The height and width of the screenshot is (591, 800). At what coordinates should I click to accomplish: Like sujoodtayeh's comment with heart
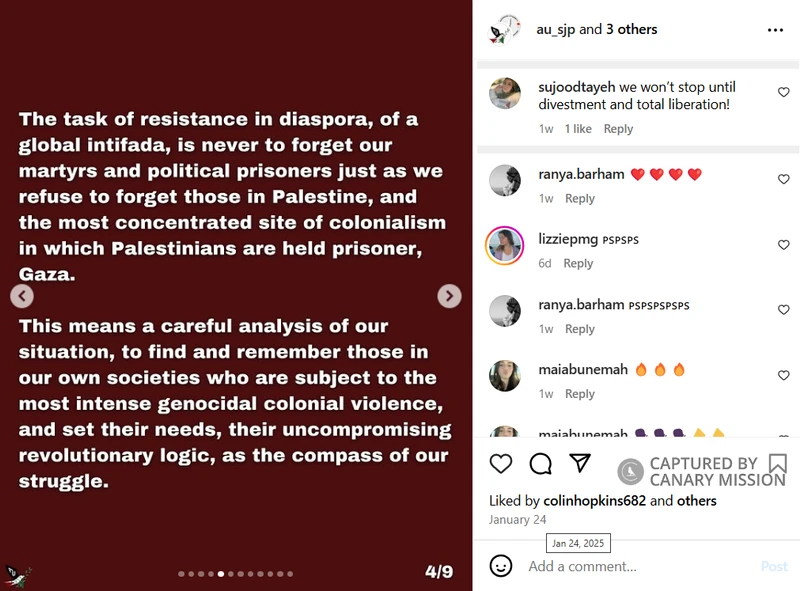pyautogui.click(x=784, y=92)
